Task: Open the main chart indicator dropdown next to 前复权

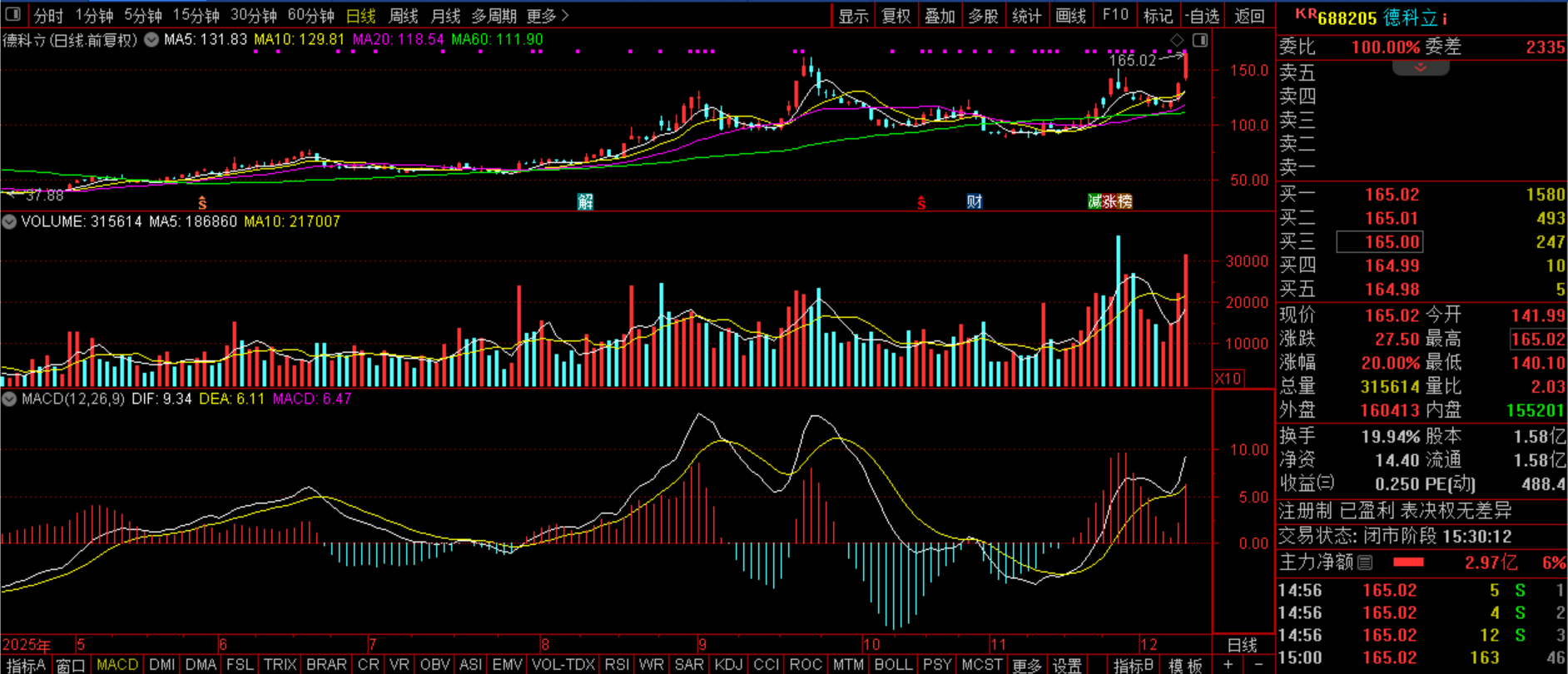Action: coord(151,39)
